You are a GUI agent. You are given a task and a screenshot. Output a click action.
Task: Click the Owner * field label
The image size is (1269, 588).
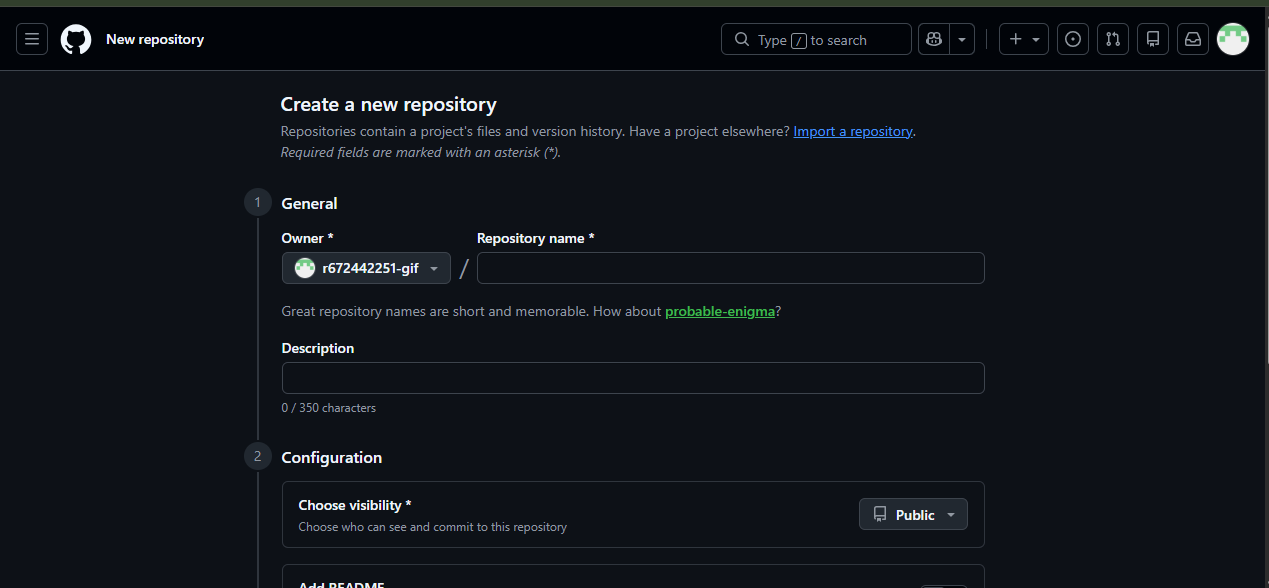(x=308, y=238)
